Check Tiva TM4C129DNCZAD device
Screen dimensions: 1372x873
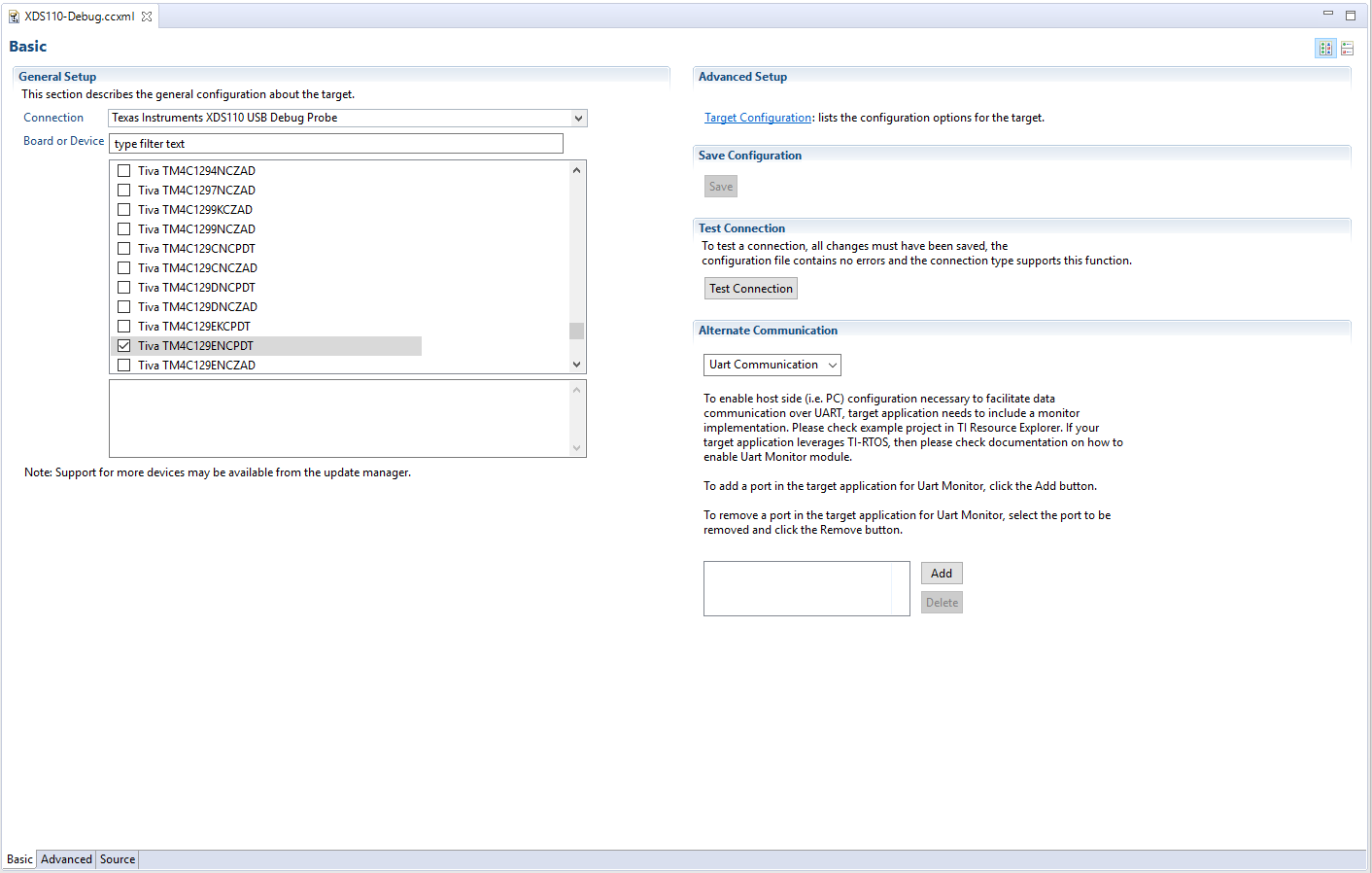123,306
